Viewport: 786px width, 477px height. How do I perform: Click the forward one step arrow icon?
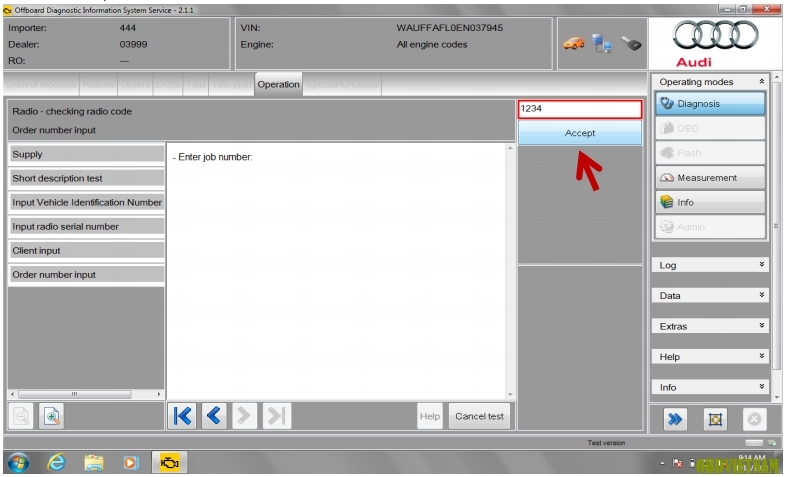pos(244,416)
